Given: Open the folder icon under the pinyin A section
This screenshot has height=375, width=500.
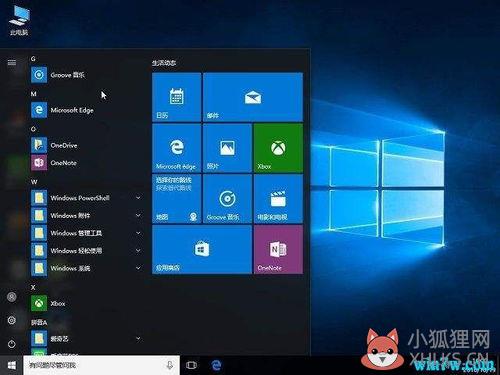Looking at the screenshot, I should pos(39,339).
